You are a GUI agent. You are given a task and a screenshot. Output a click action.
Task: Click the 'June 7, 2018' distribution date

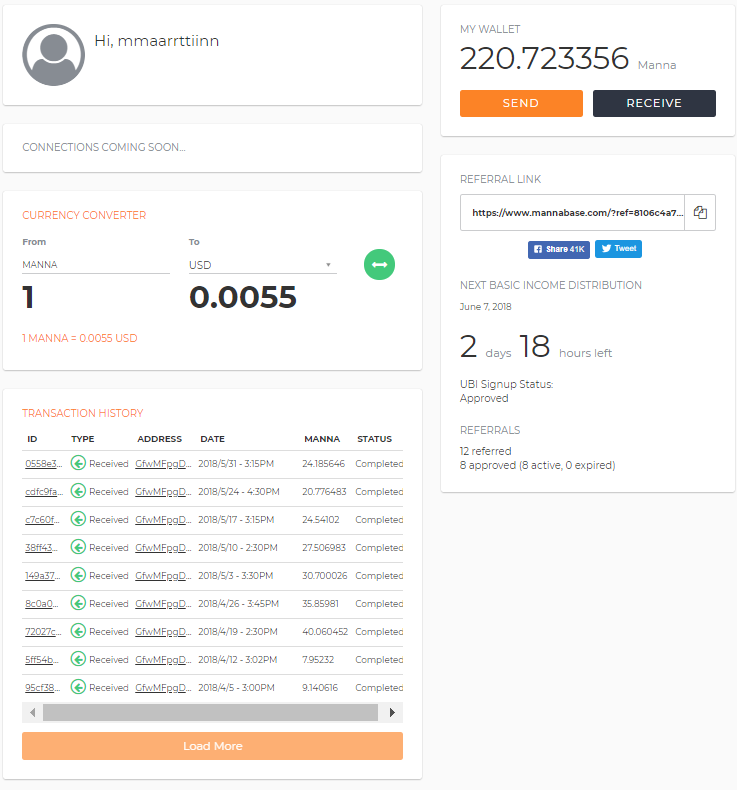point(486,307)
